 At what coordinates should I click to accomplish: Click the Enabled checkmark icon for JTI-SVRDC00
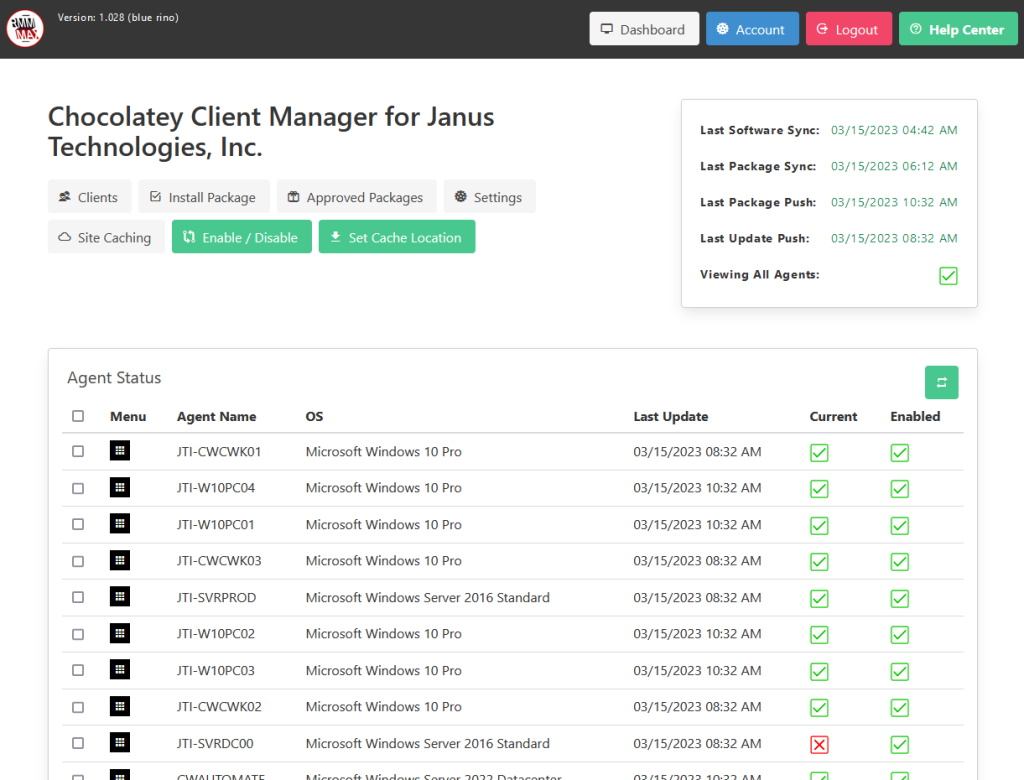click(899, 744)
